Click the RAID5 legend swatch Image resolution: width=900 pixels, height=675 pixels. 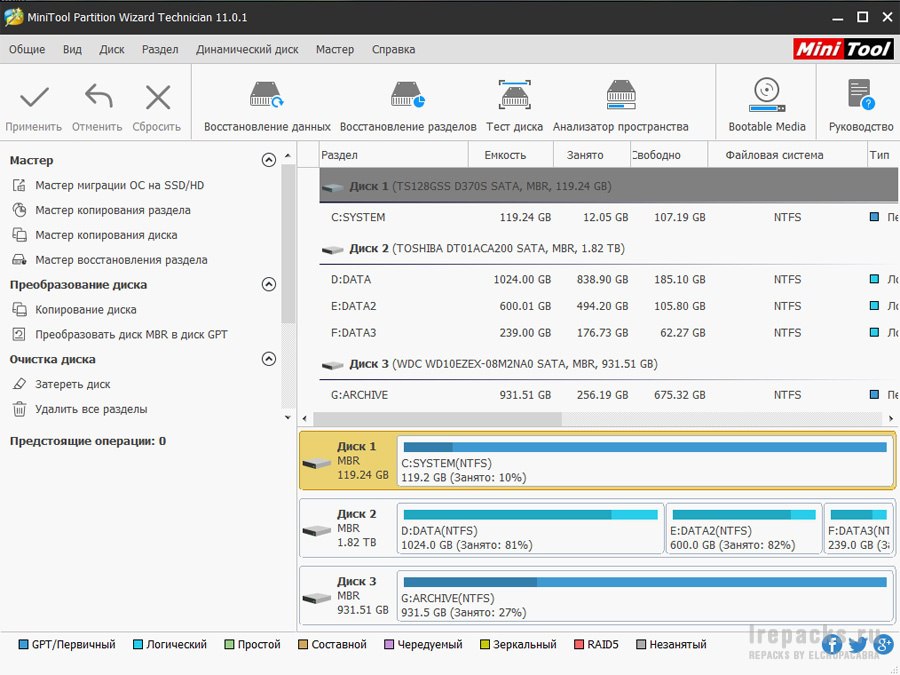click(x=579, y=645)
